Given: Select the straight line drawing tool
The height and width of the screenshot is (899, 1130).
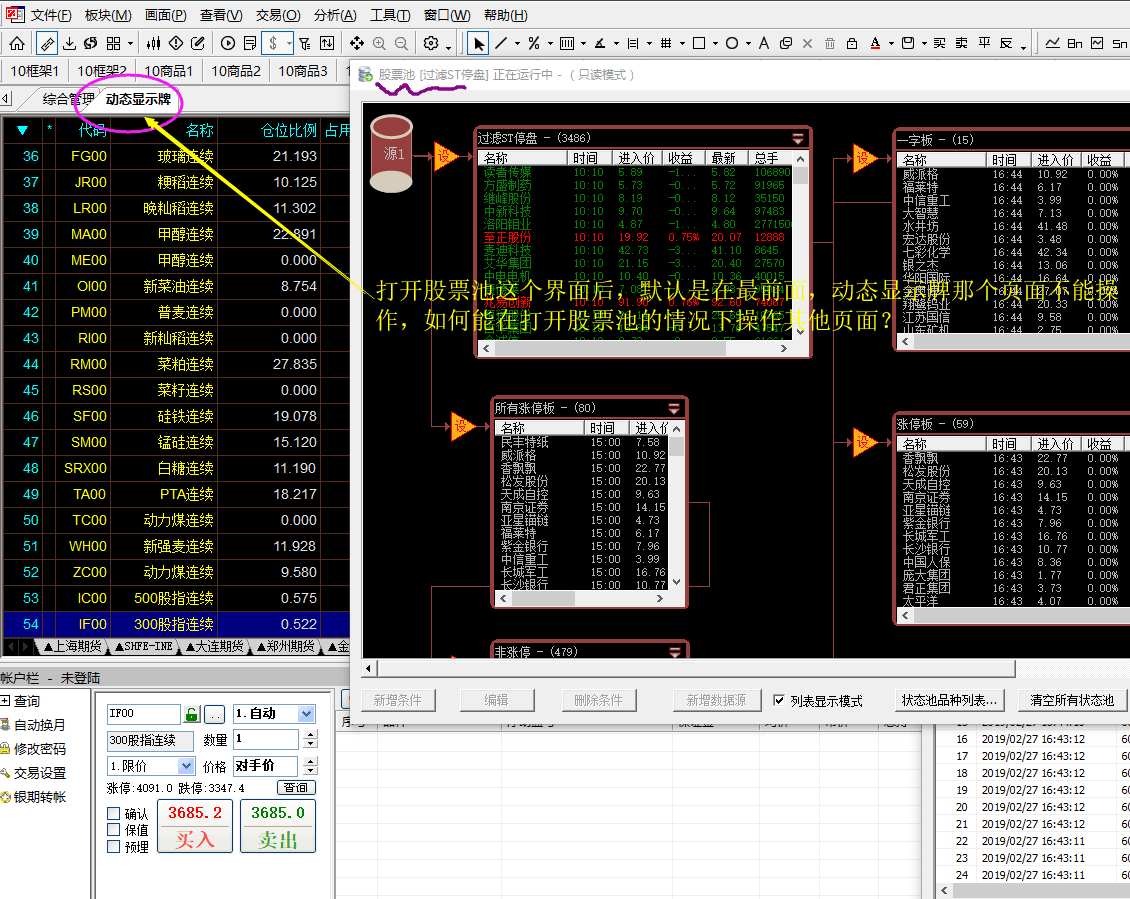Looking at the screenshot, I should point(502,43).
